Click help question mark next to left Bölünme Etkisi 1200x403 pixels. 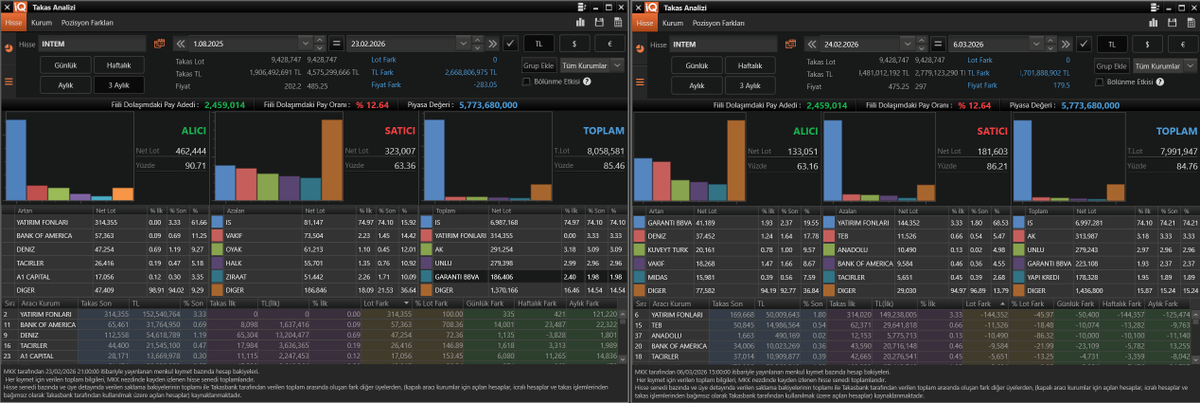tap(587, 81)
